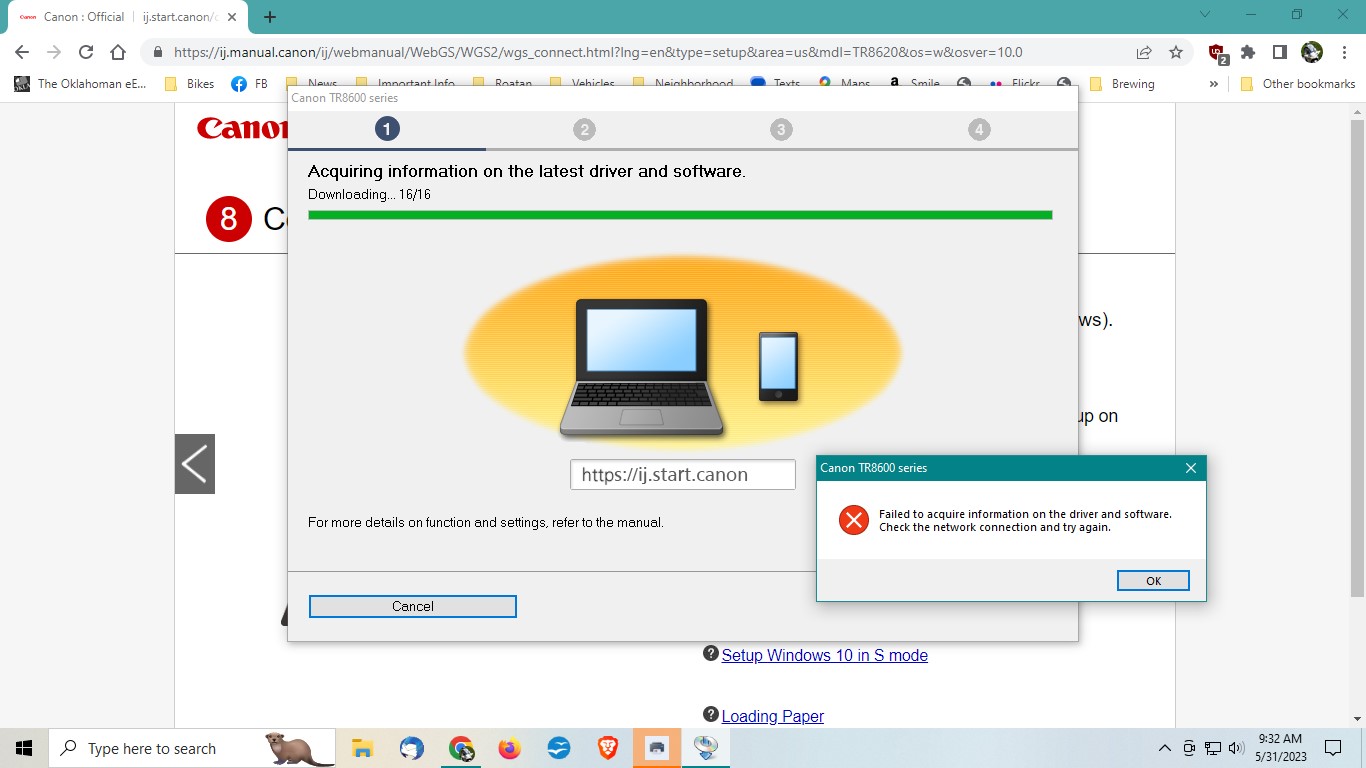The image size is (1366, 768).
Task: Open the printer app in the taskbar
Action: click(x=657, y=748)
